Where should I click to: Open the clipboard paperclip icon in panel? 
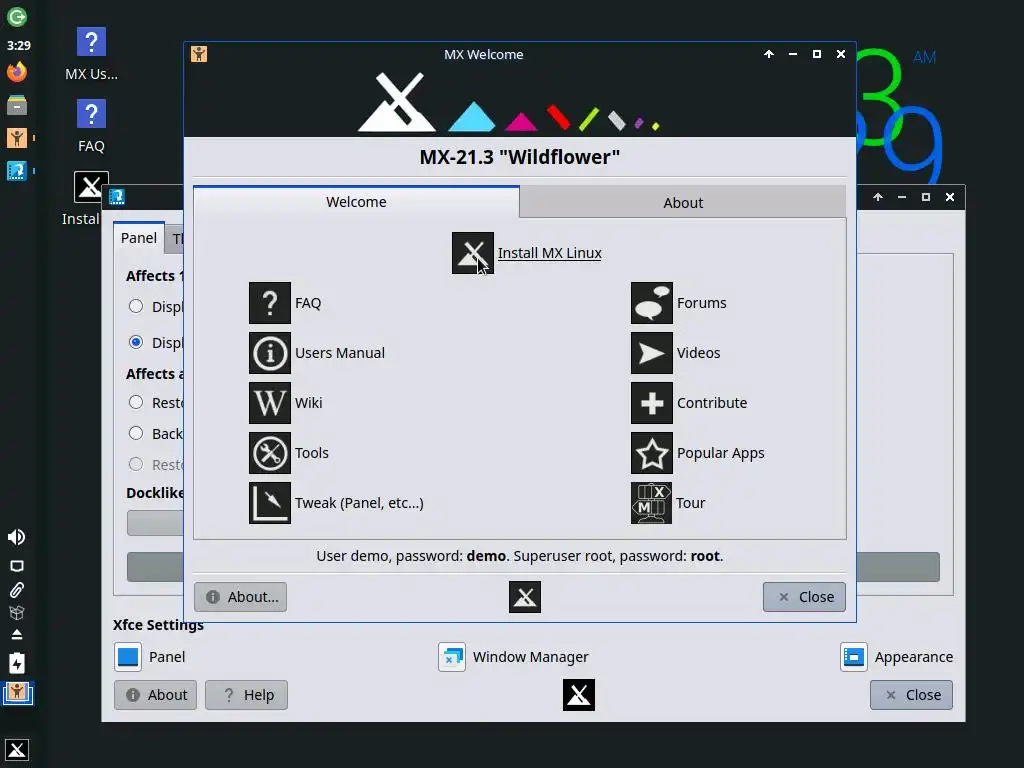point(17,590)
